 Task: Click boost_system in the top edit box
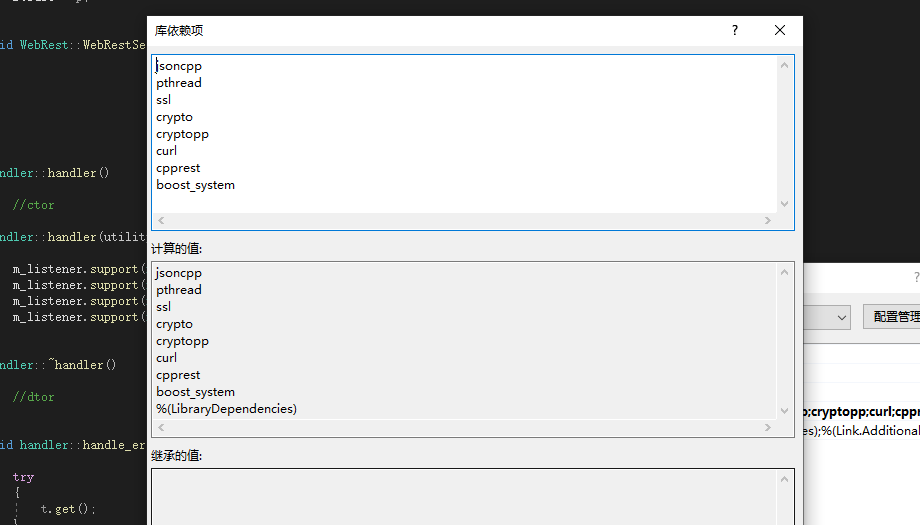tap(196, 185)
